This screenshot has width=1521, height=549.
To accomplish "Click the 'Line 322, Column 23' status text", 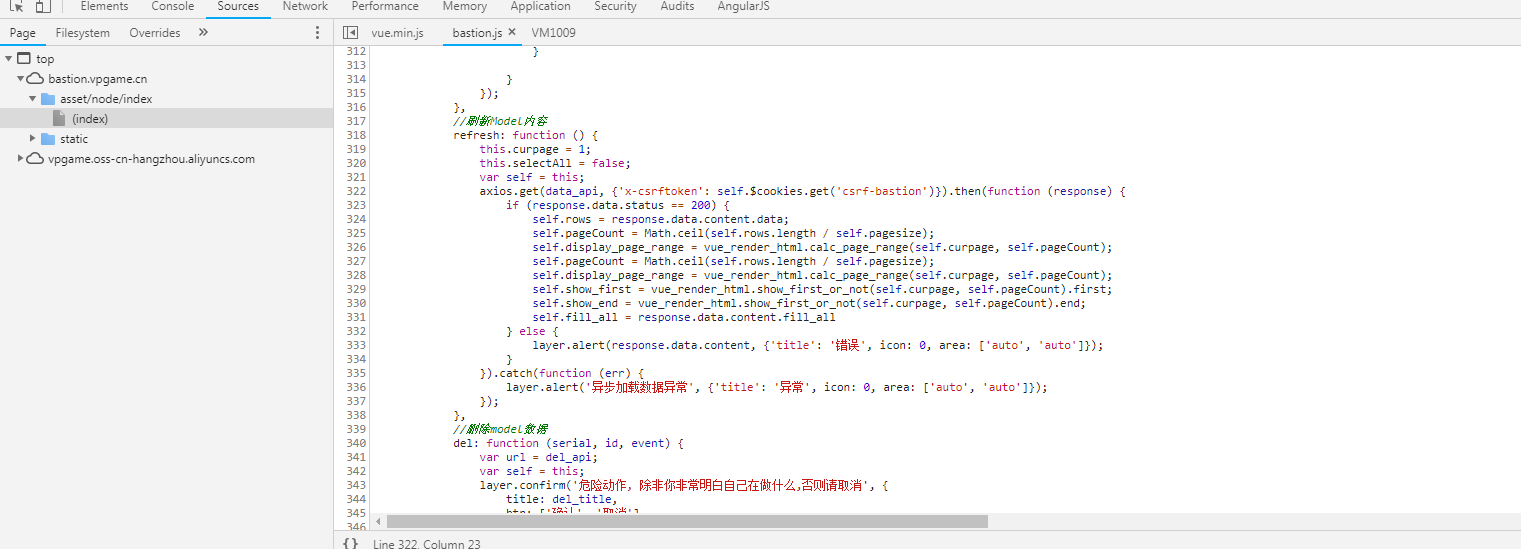I will click(x=426, y=544).
